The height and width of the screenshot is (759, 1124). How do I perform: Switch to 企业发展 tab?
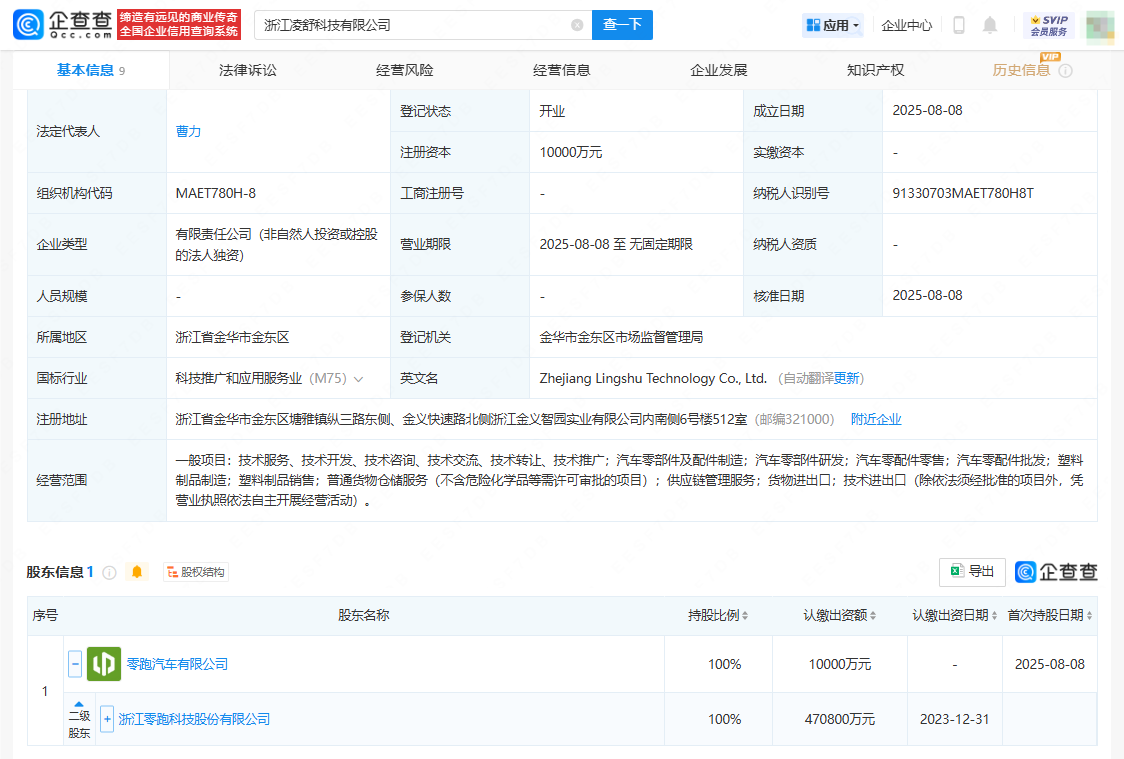pos(718,70)
